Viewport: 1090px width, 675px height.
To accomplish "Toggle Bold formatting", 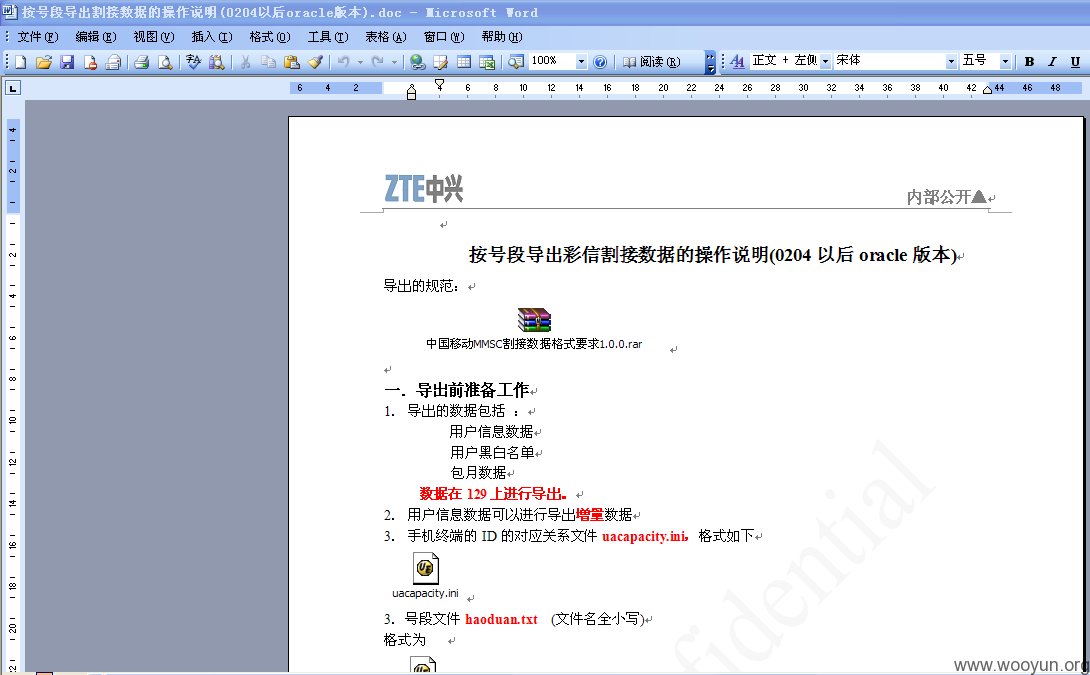I will pos(1030,62).
